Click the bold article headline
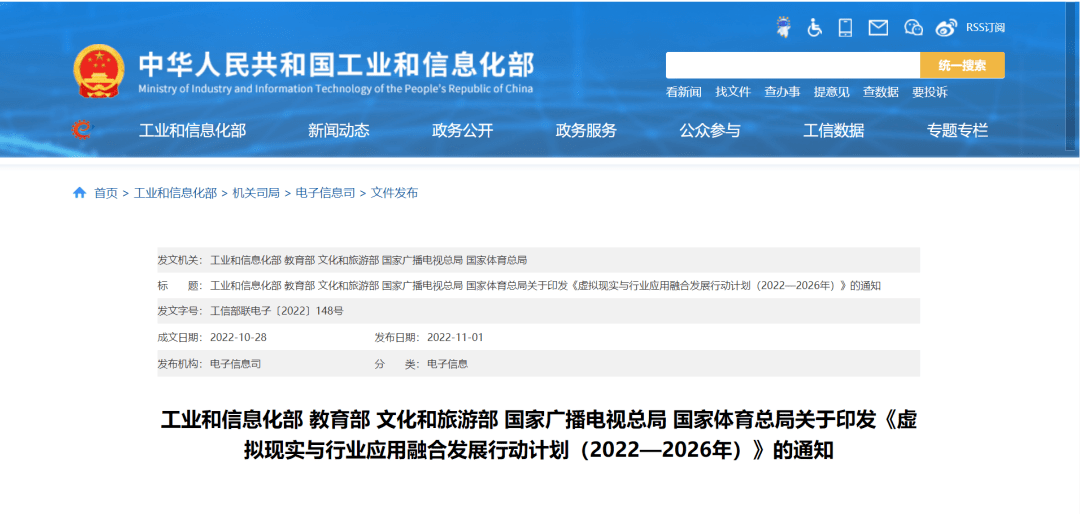Image resolution: width=1080 pixels, height=514 pixels. point(539,435)
